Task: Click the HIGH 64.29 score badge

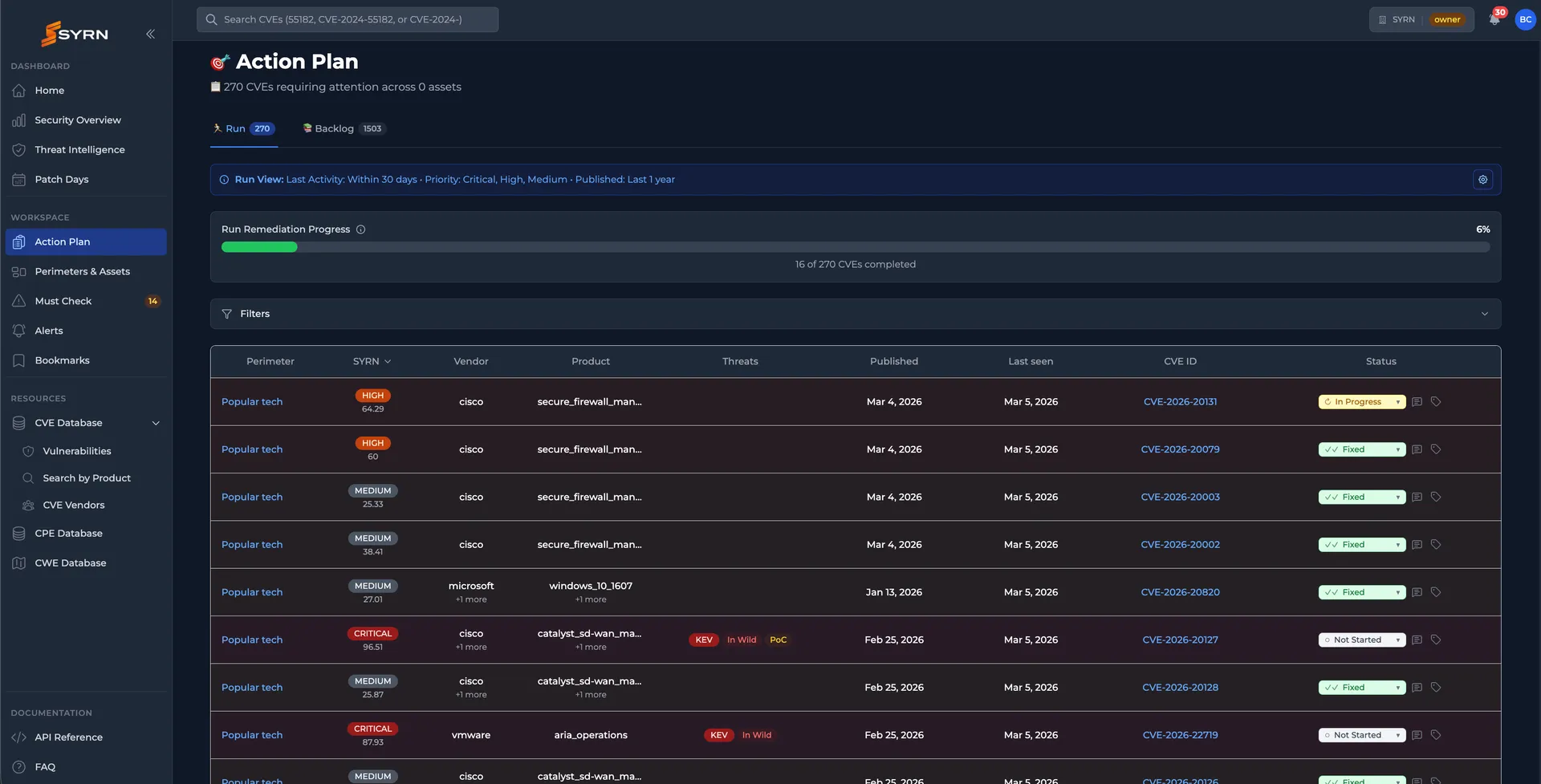Action: pyautogui.click(x=372, y=396)
